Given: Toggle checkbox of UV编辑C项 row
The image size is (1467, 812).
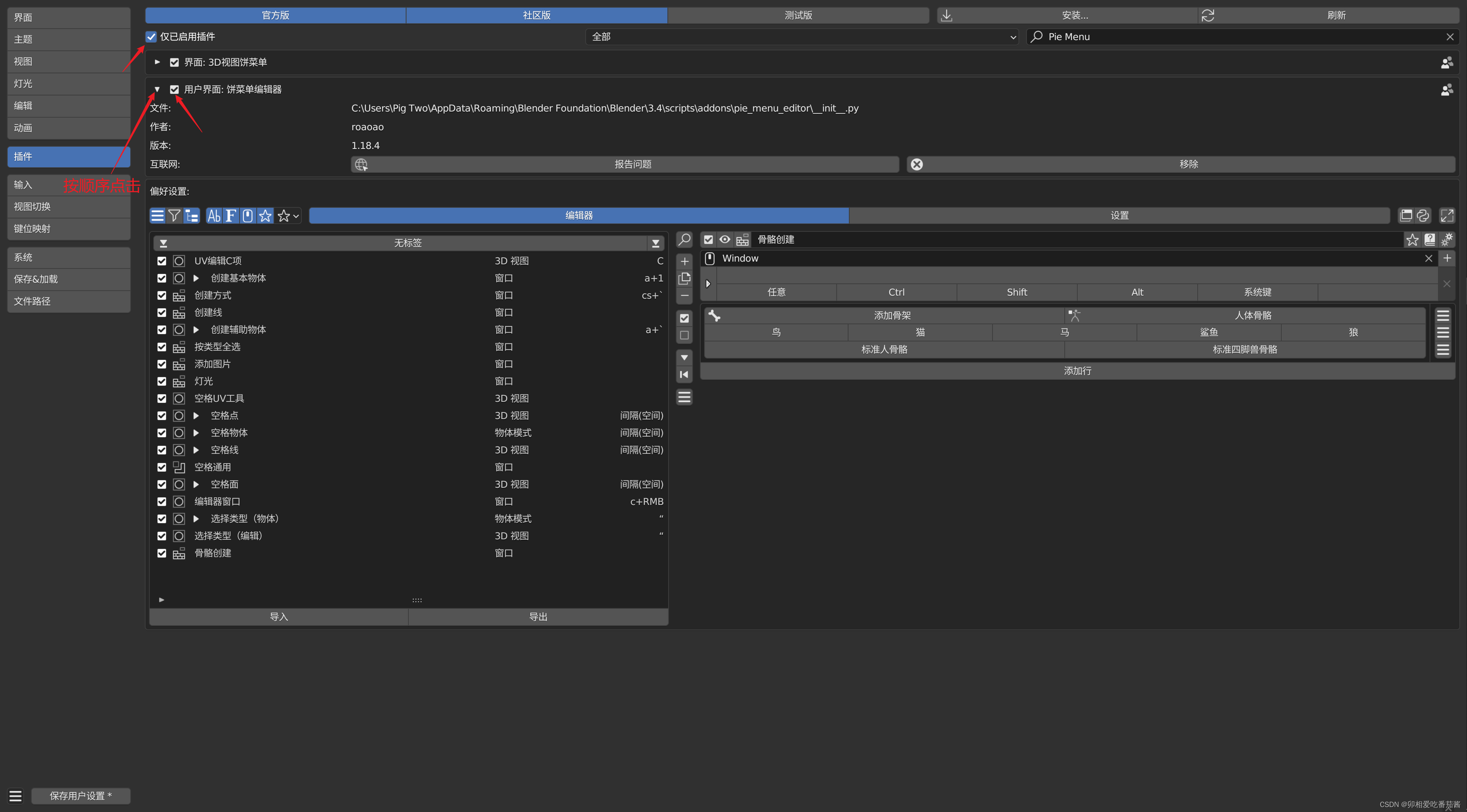Looking at the screenshot, I should 162,261.
